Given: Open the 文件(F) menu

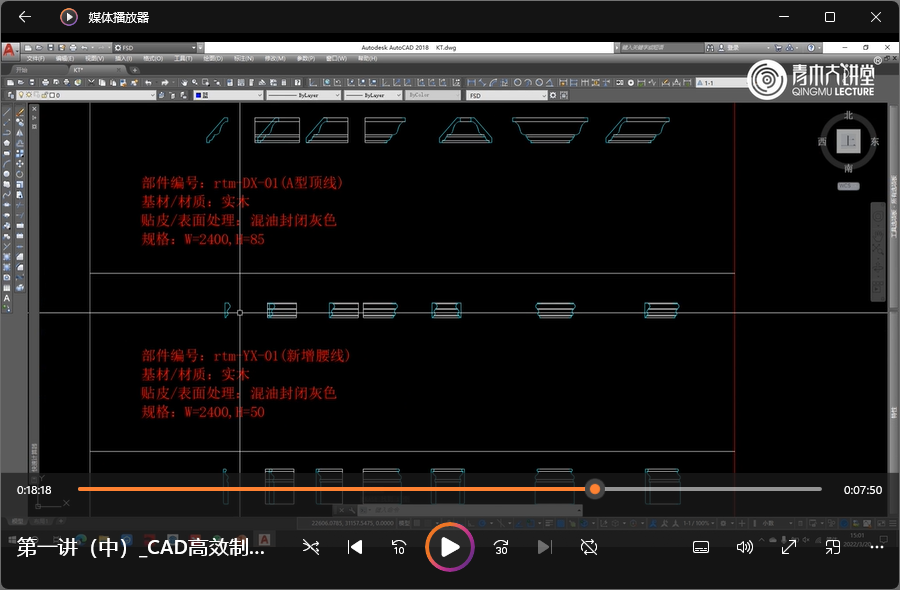Looking at the screenshot, I should pyautogui.click(x=36, y=59).
